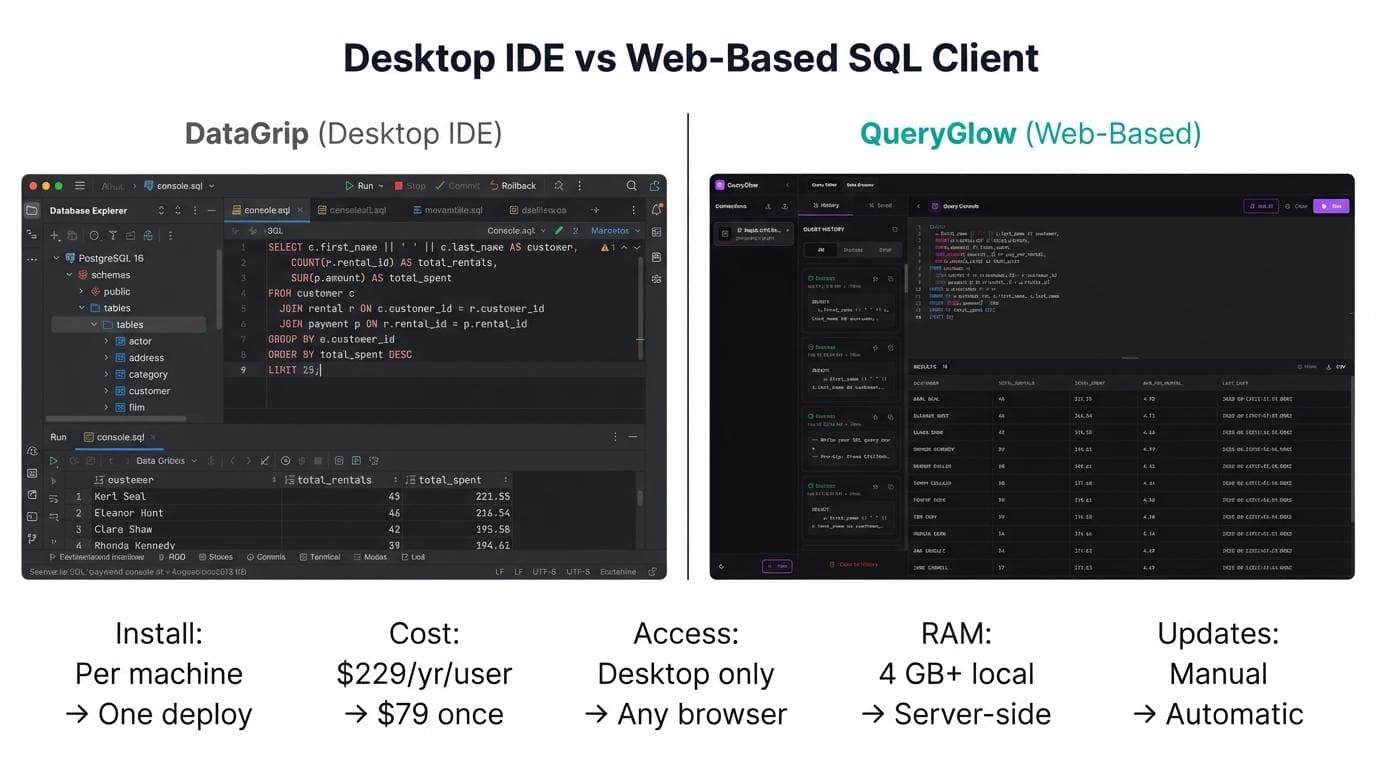The height and width of the screenshot is (768, 1376).
Task: Select the All filter in Query History
Action: pyautogui.click(x=822, y=250)
